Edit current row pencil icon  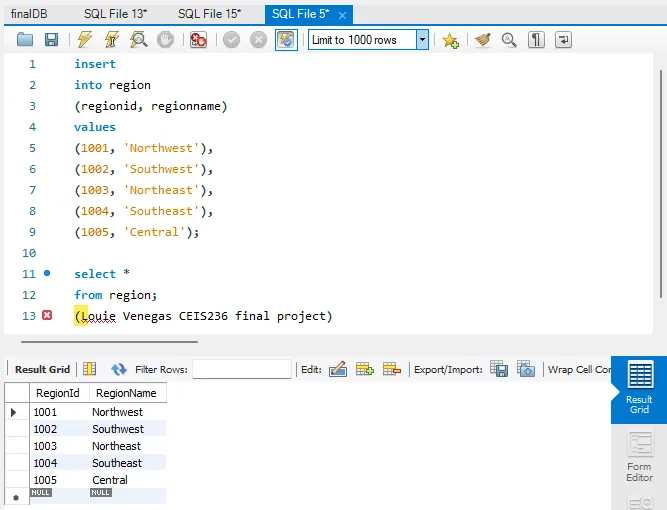(338, 369)
